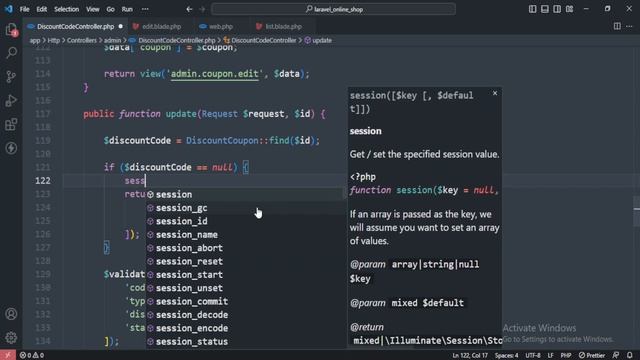Image resolution: width=640 pixels, height=360 pixels.
Task: Open the Edit menu
Action: tap(42, 9)
